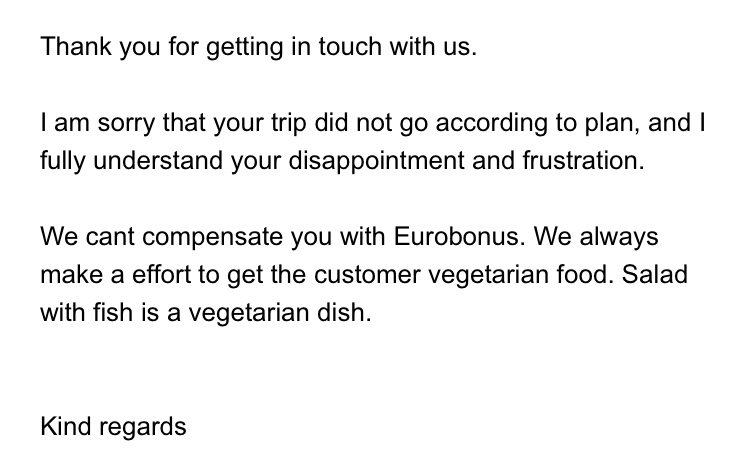The width and height of the screenshot is (748, 462).
Task: Click the word "Salad"
Action: coord(655,275)
